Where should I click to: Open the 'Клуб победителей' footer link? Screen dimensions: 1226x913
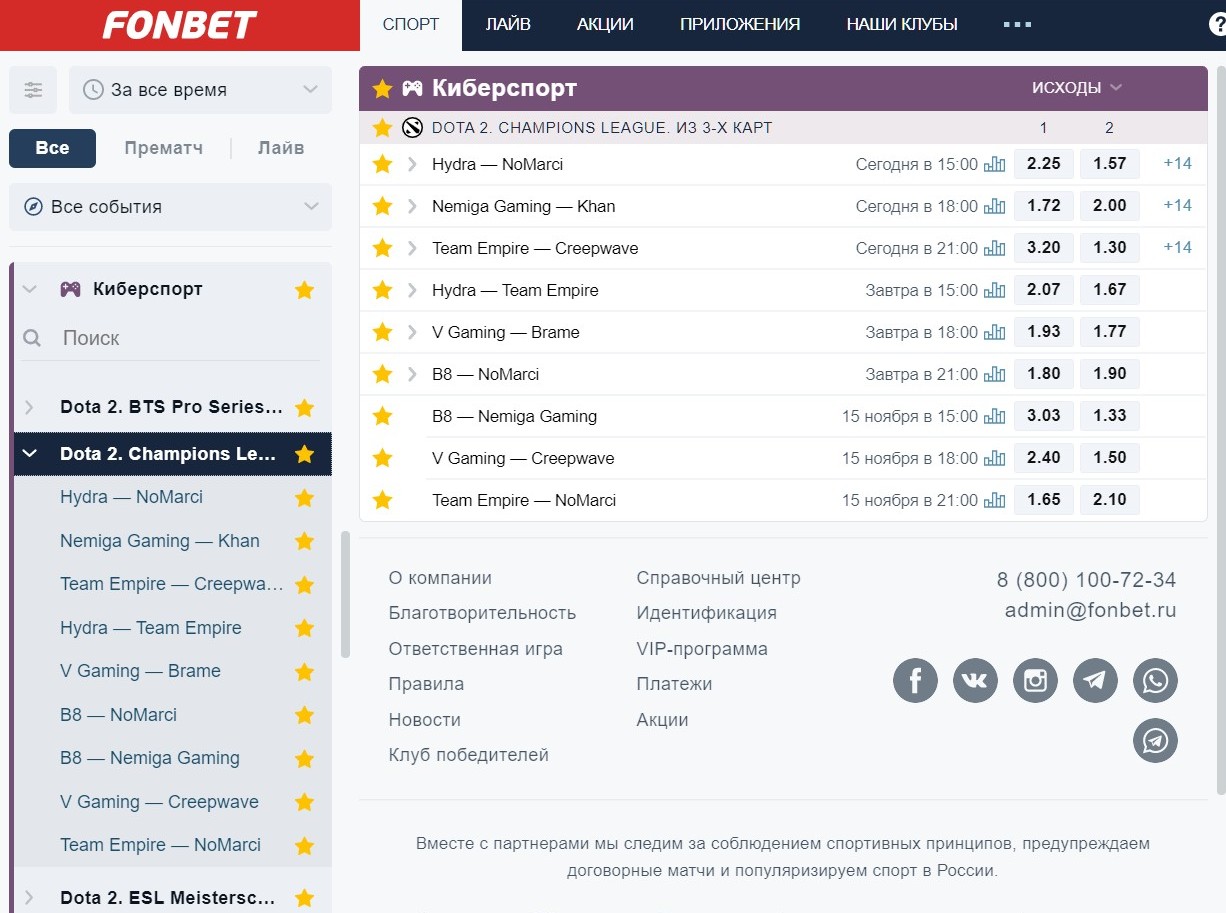point(468,755)
